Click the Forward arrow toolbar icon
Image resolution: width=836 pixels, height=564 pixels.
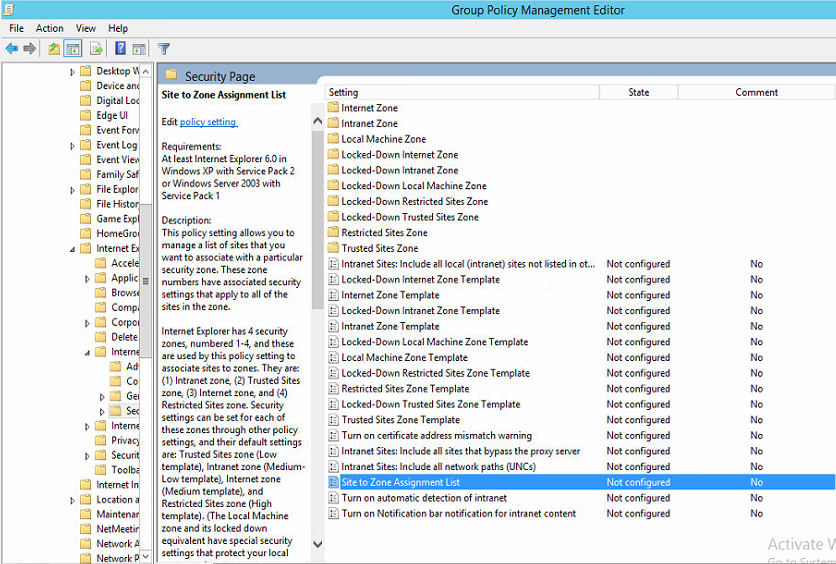30,49
